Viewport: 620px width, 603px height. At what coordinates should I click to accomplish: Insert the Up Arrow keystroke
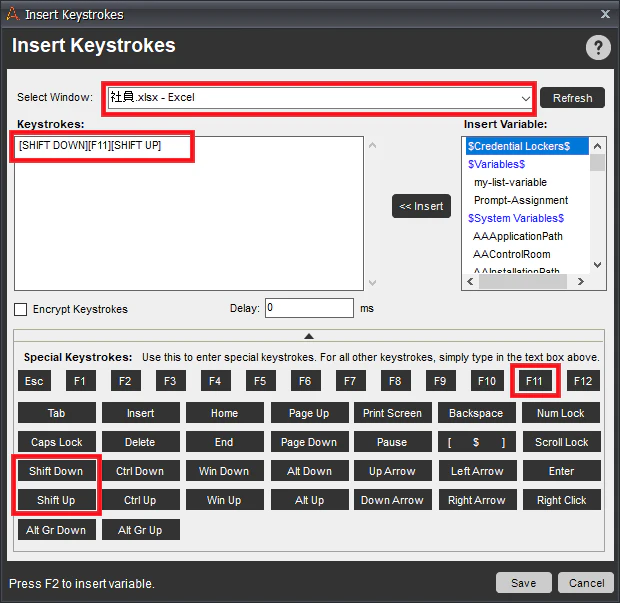[x=393, y=471]
